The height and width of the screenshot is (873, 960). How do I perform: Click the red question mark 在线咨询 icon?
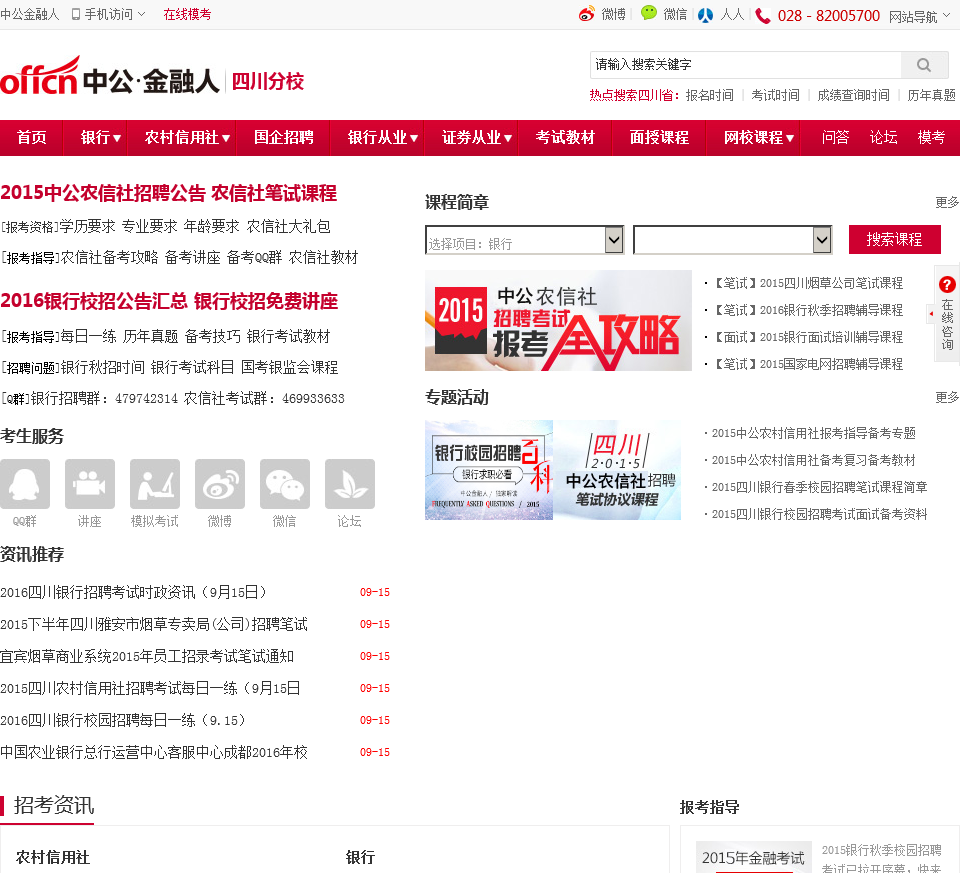(947, 284)
